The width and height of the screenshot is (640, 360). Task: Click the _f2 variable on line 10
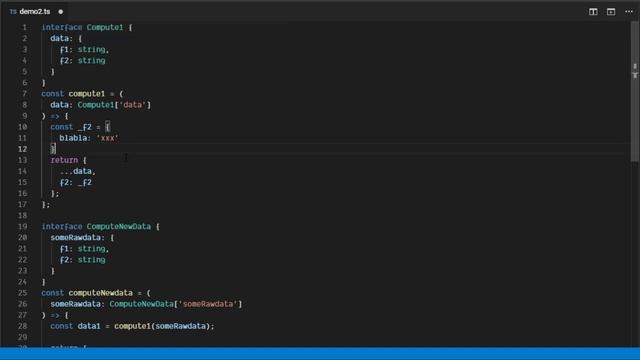tap(84, 127)
